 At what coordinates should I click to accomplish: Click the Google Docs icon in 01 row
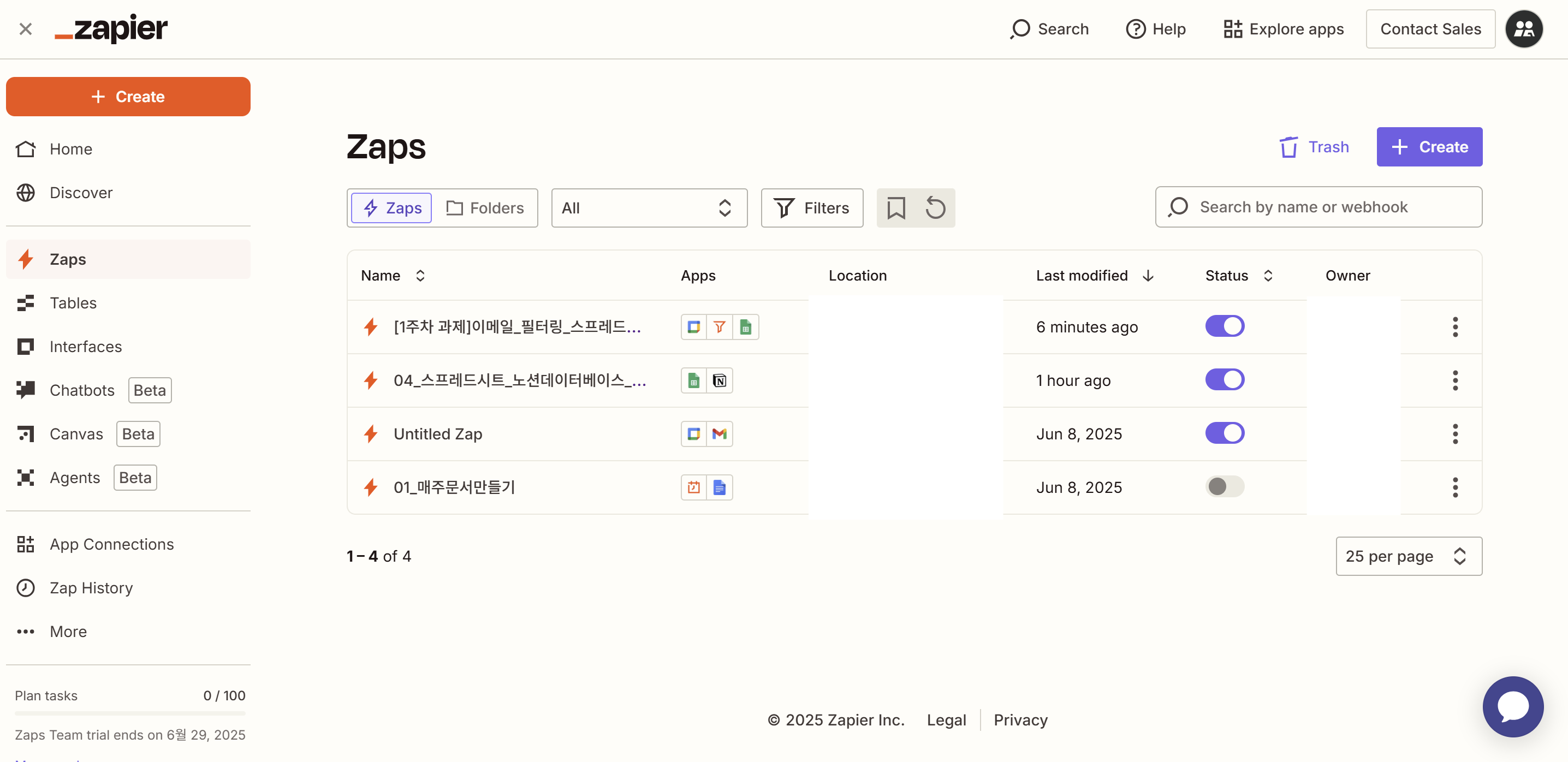720,487
